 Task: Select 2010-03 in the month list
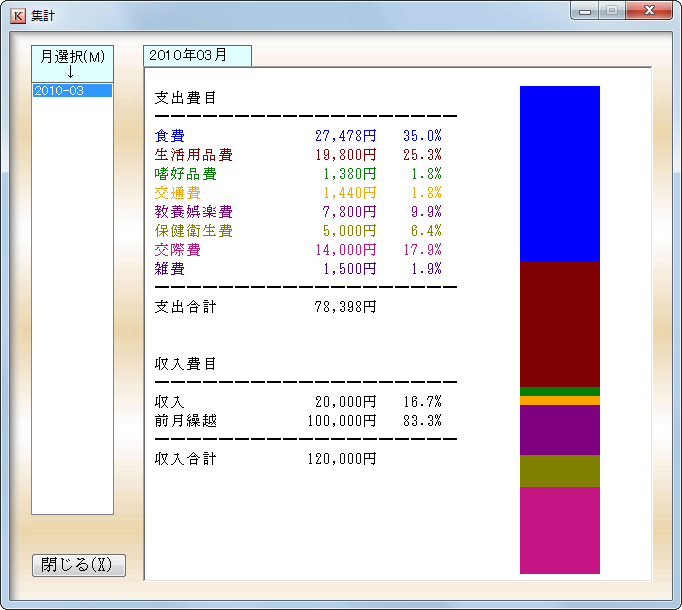pyautogui.click(x=72, y=90)
